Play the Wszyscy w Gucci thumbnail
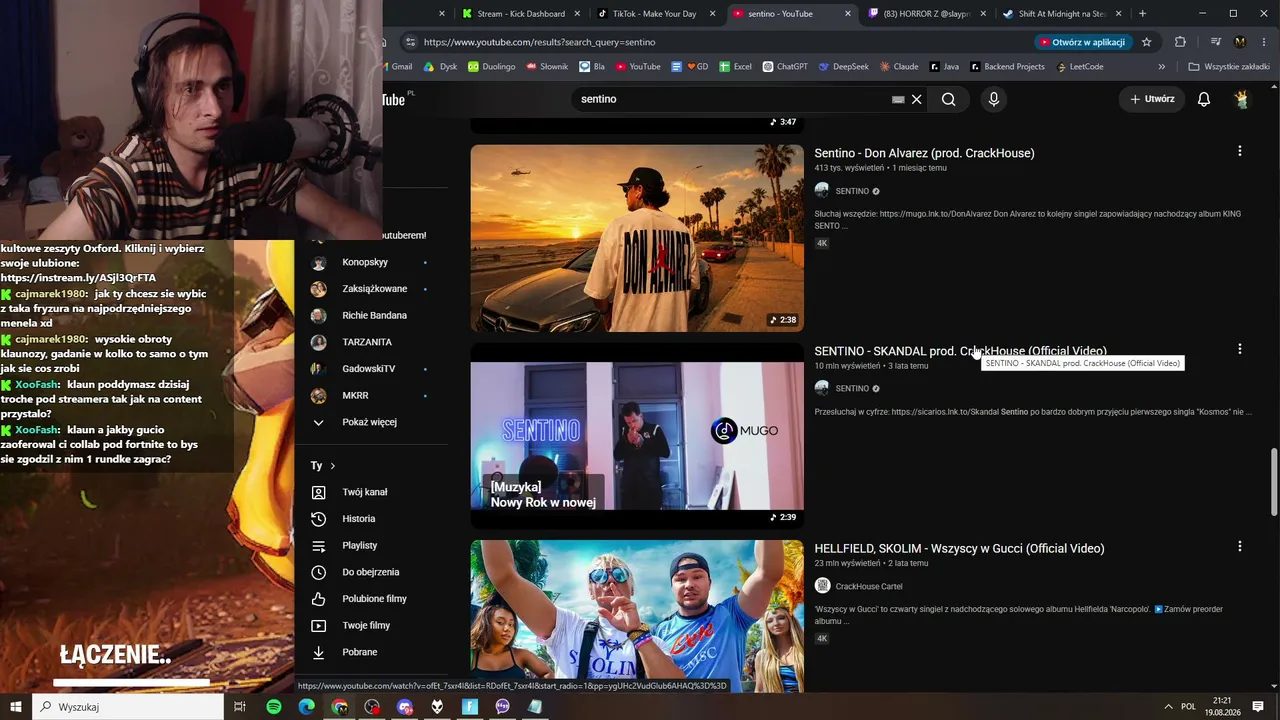Screen dimensions: 1280x720 [637, 616]
